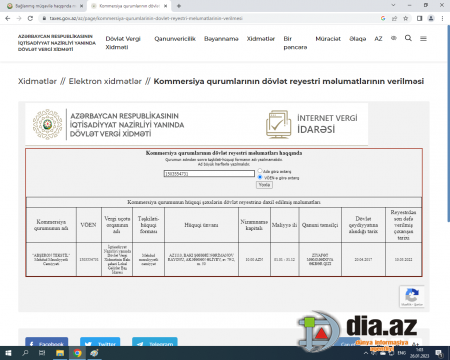Click the 'Qanuni təmsilçi' column header
This screenshot has width=450, height=360.
click(x=320, y=225)
